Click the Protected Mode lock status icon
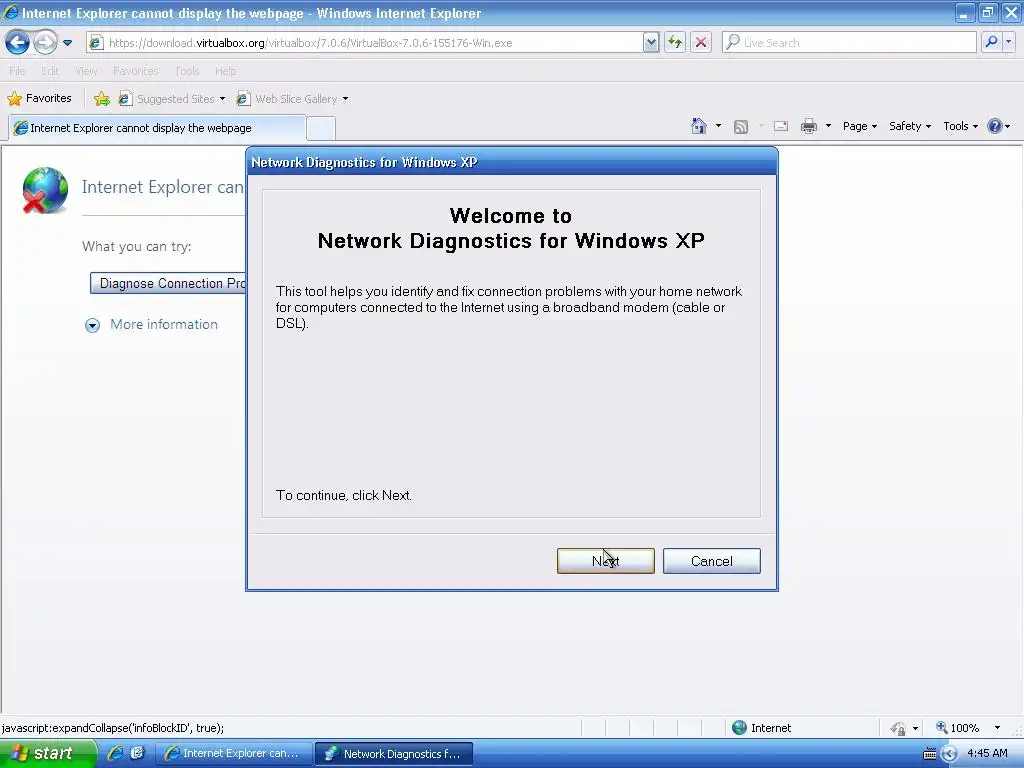This screenshot has height=768, width=1024. (898, 728)
